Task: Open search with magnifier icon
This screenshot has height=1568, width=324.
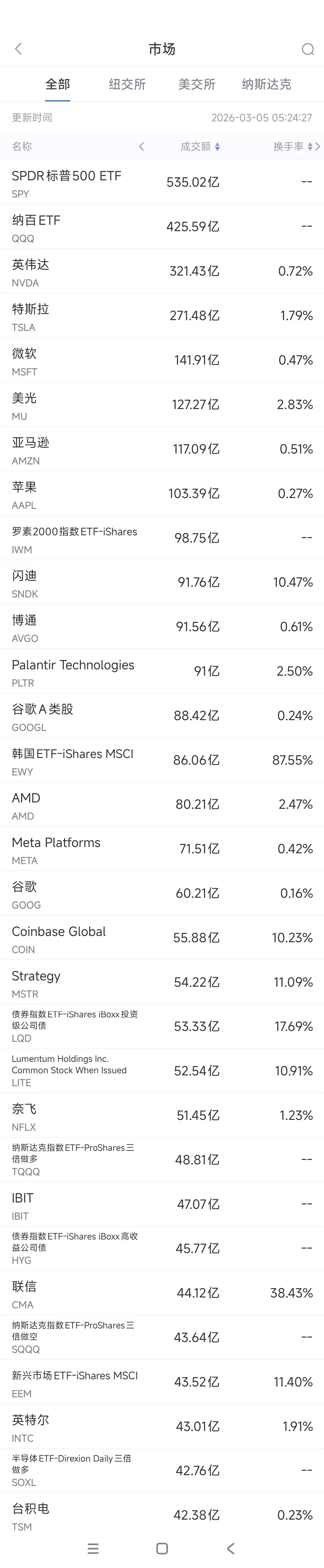Action: (307, 49)
